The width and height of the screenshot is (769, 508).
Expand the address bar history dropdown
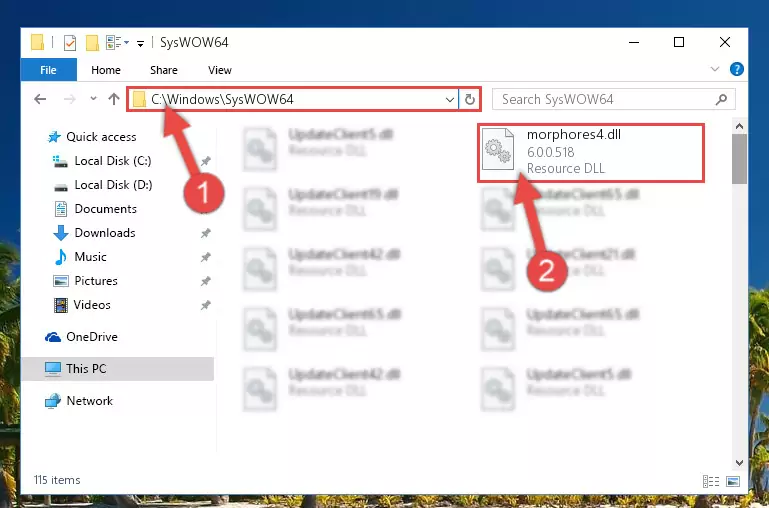[449, 100]
